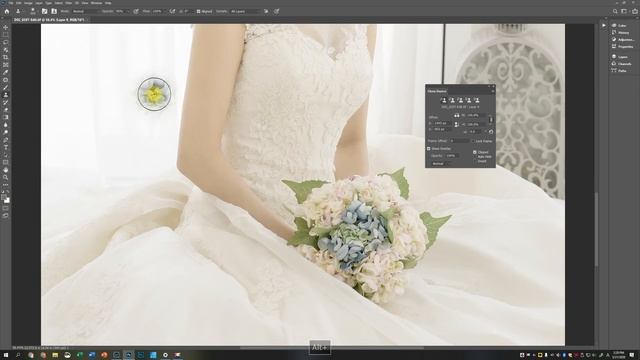Open the workspace switcher dropdown
The image size is (640, 360).
(x=624, y=11)
